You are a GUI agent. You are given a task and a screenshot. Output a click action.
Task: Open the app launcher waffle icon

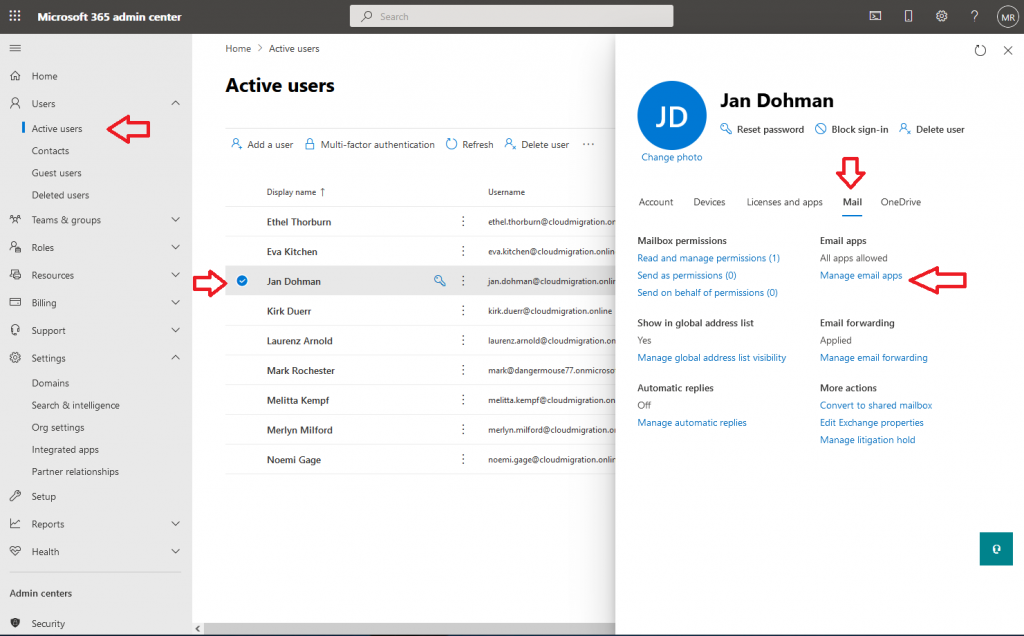pyautogui.click(x=15, y=16)
